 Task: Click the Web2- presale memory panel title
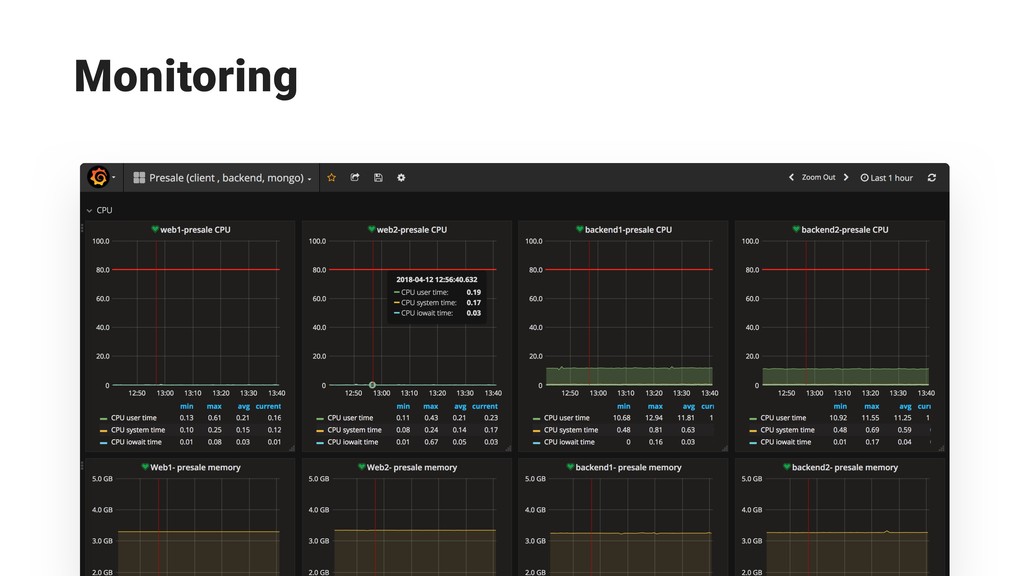tap(411, 467)
